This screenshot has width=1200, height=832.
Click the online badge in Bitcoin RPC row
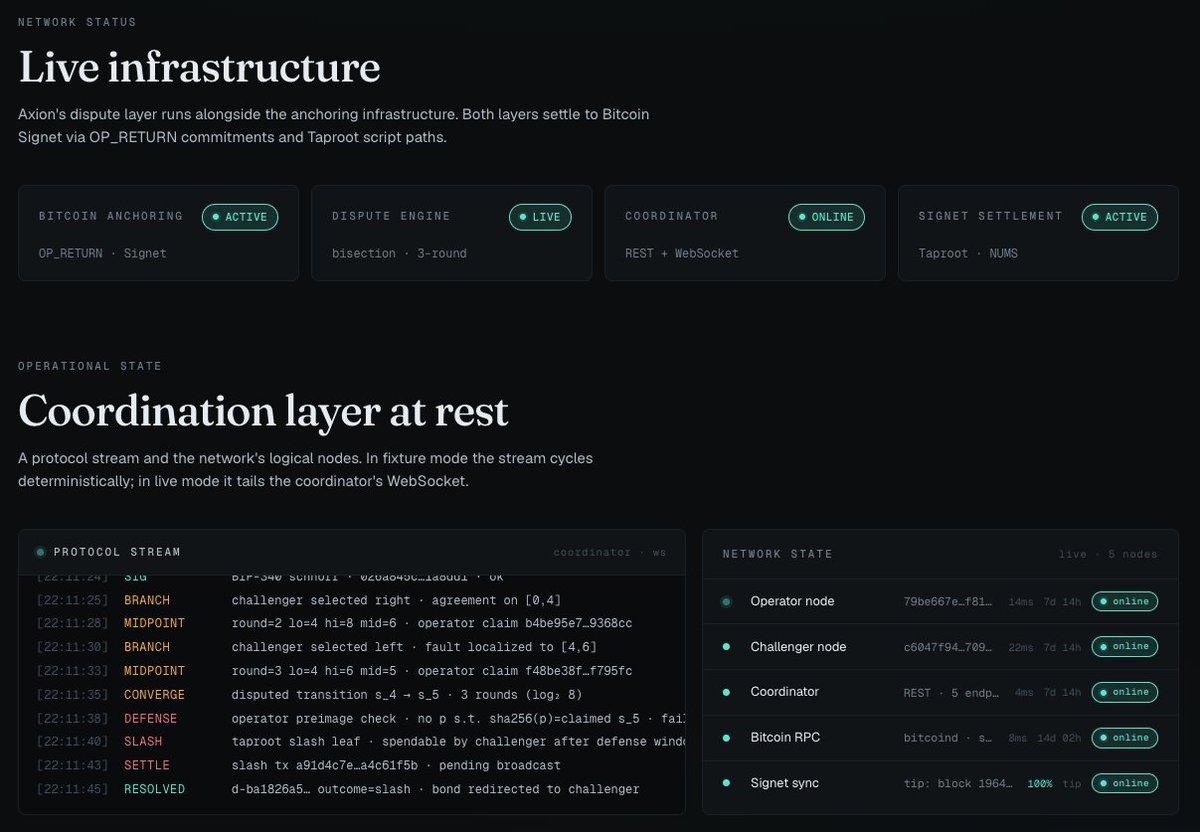(x=1124, y=738)
